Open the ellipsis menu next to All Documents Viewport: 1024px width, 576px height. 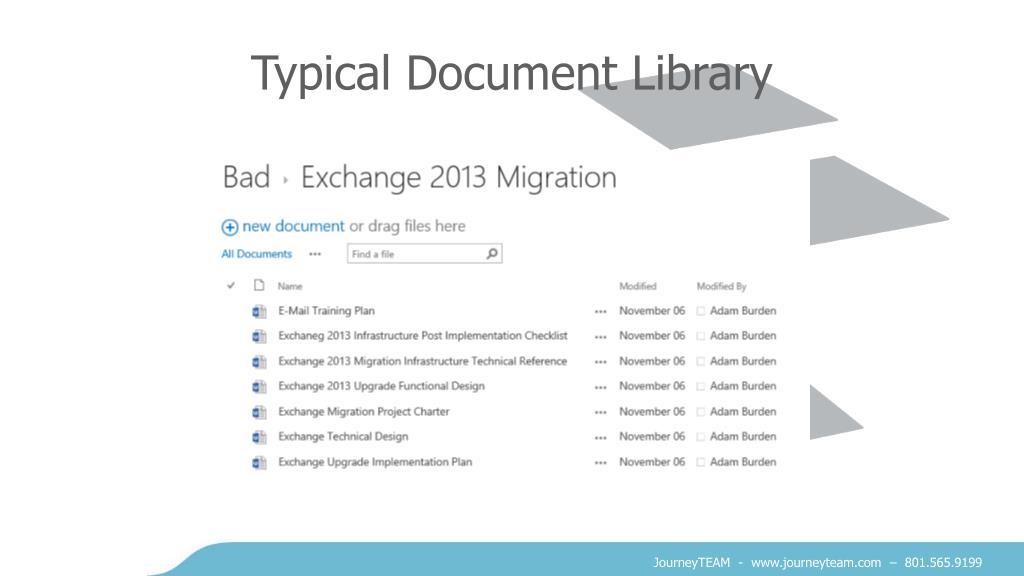pos(315,254)
